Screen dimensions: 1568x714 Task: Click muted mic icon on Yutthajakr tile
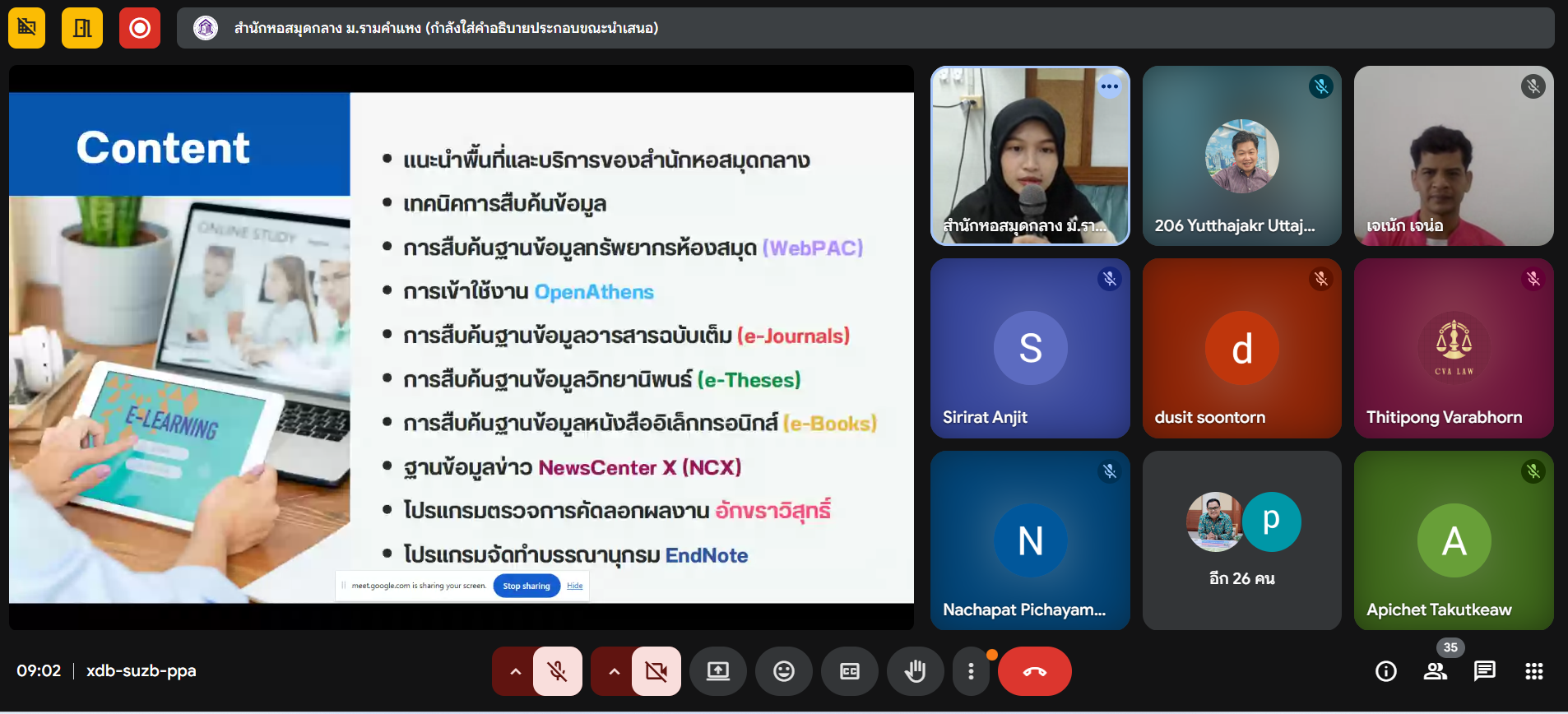(1321, 86)
